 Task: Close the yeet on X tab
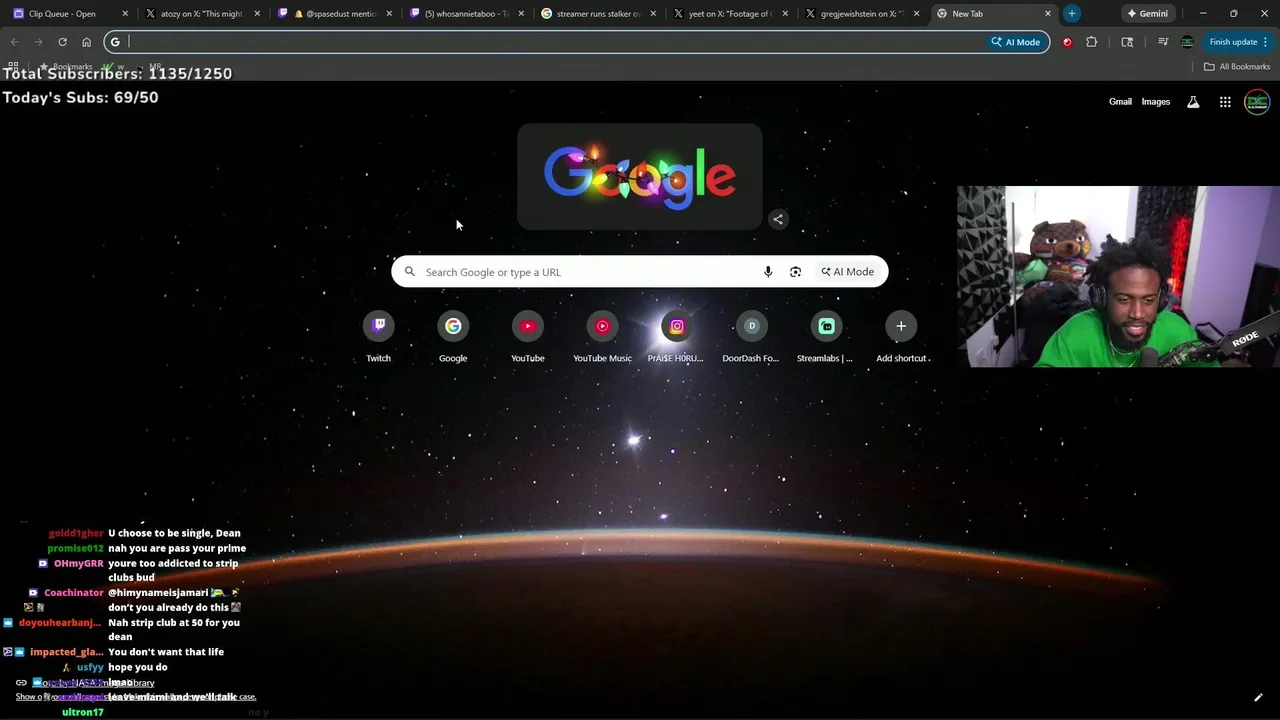pyautogui.click(x=784, y=14)
